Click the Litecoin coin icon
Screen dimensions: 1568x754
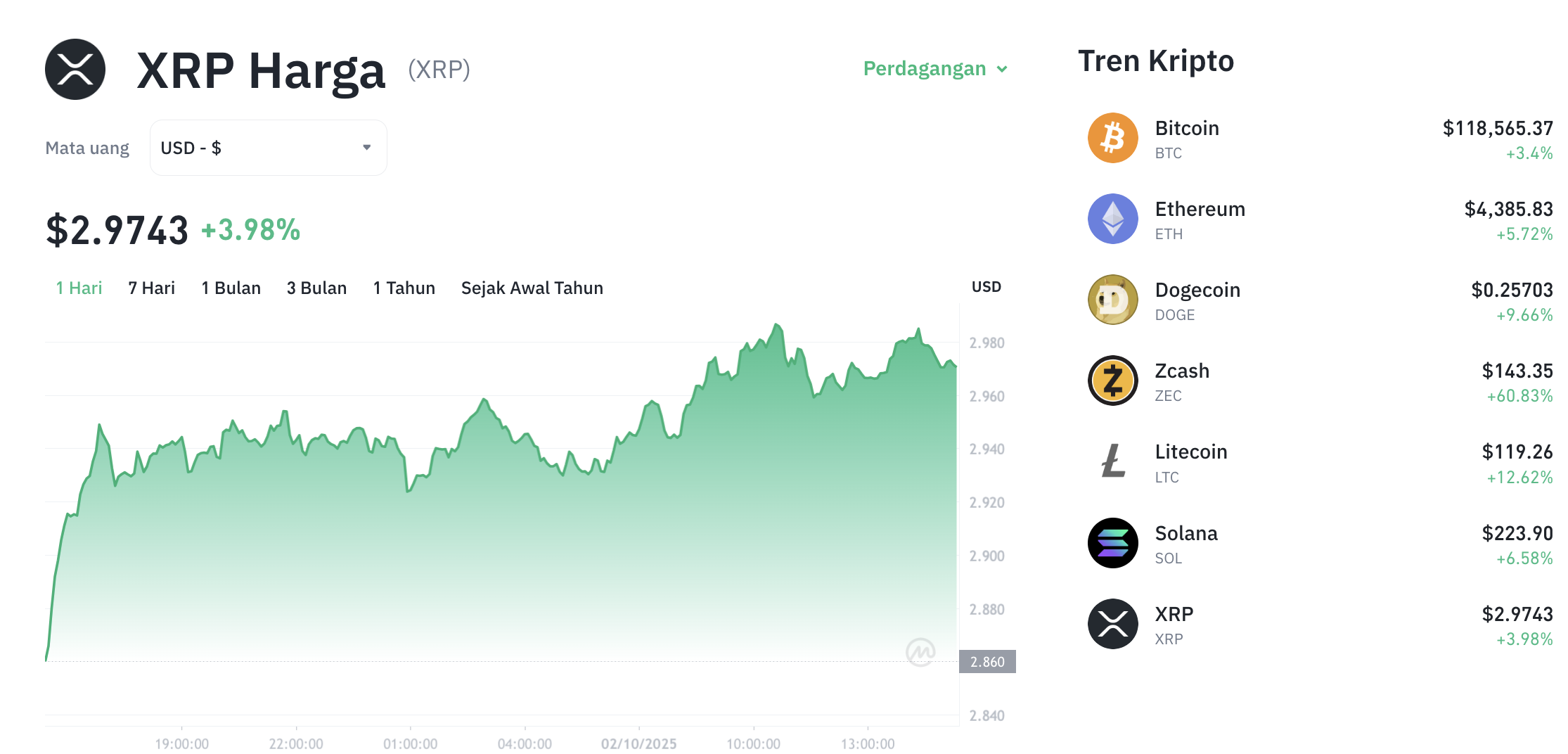tap(1112, 461)
